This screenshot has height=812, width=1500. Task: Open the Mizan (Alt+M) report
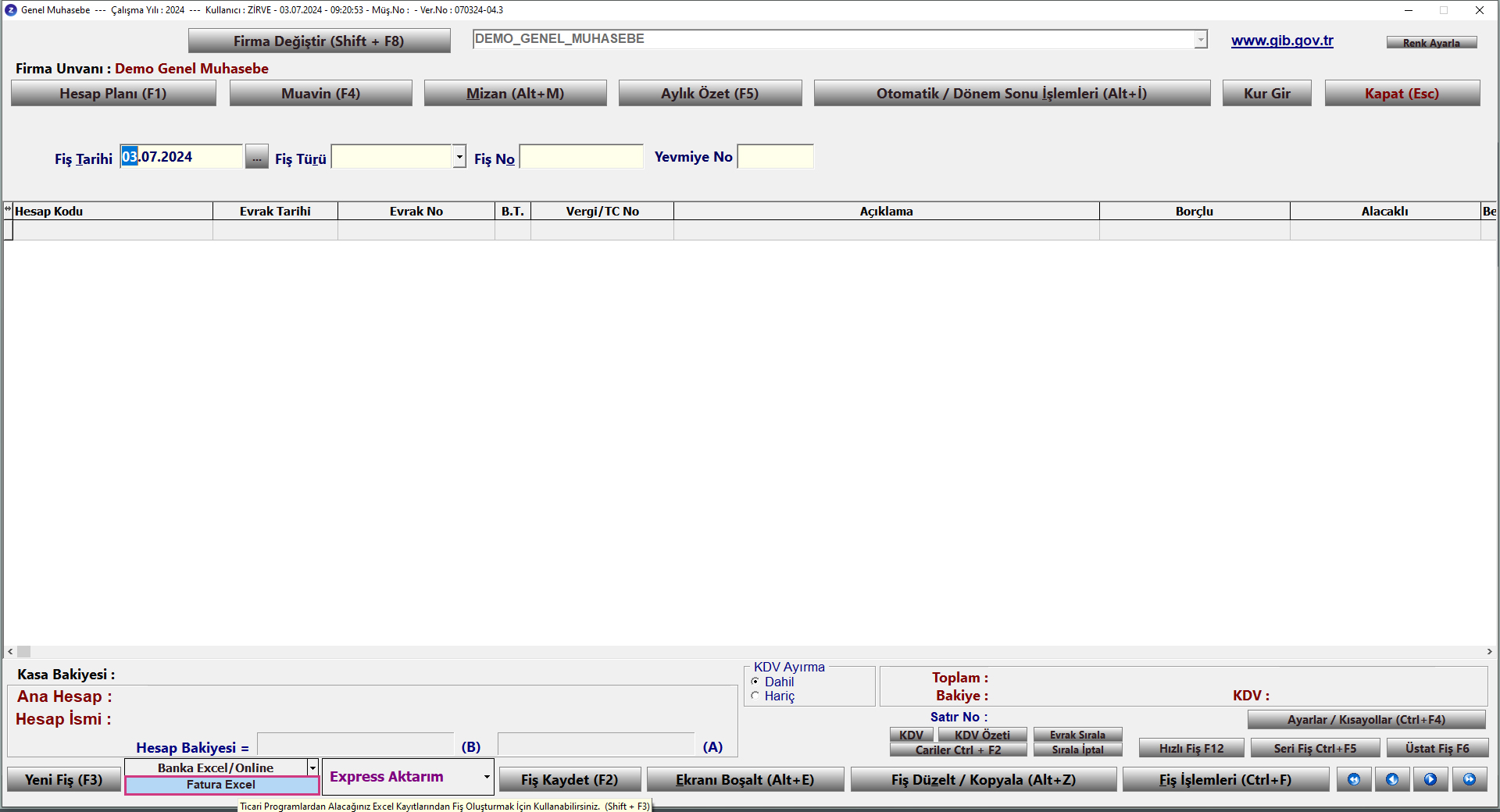point(515,94)
